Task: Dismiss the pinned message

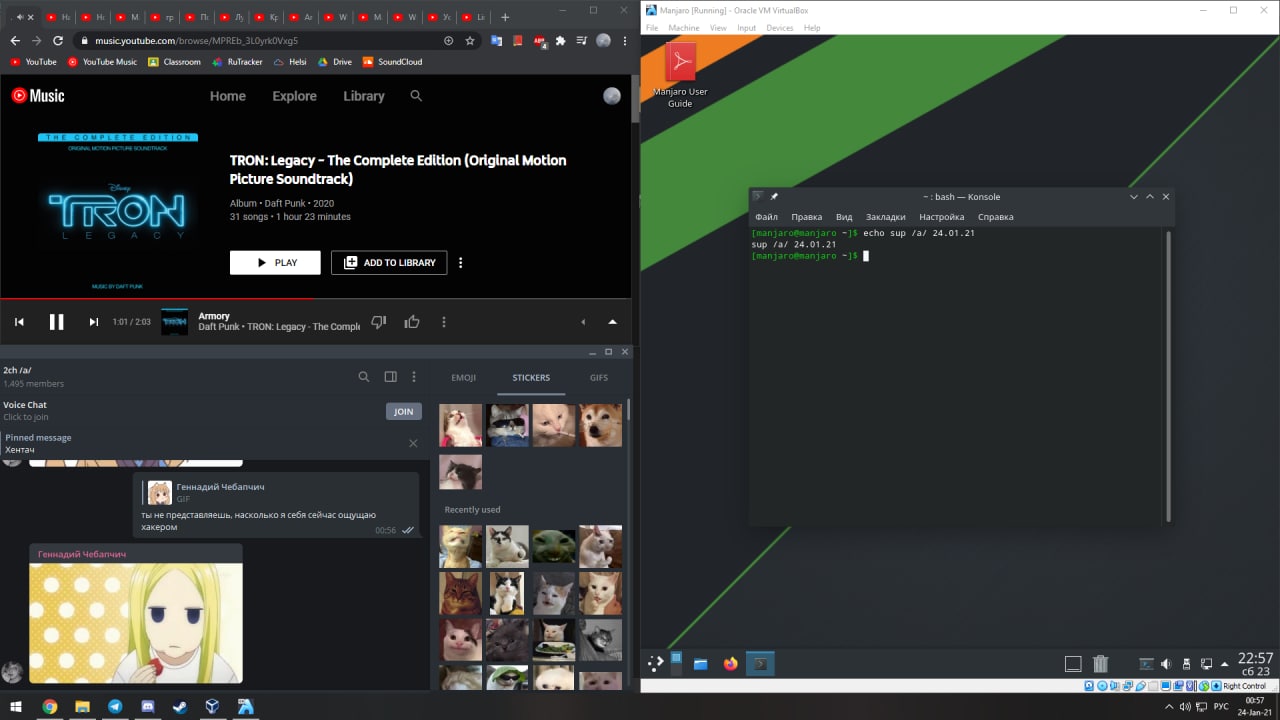Action: click(413, 443)
